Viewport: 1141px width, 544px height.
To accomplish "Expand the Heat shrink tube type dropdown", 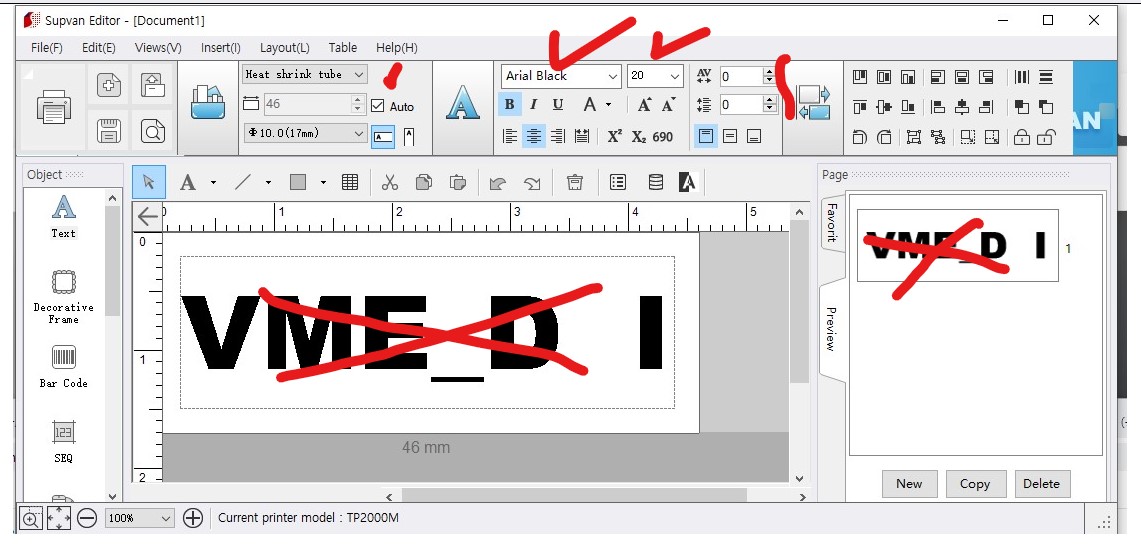I will 359,74.
